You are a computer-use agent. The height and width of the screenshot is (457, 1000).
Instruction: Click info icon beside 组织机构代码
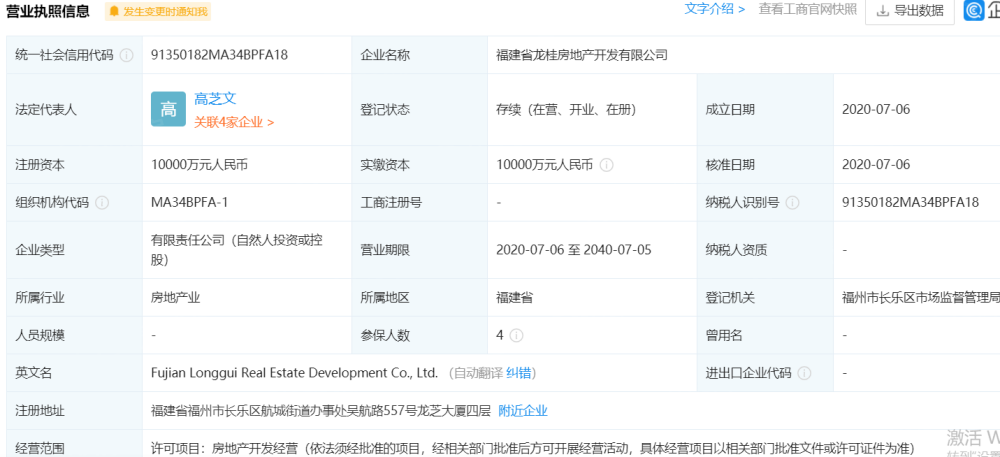[x=102, y=203]
